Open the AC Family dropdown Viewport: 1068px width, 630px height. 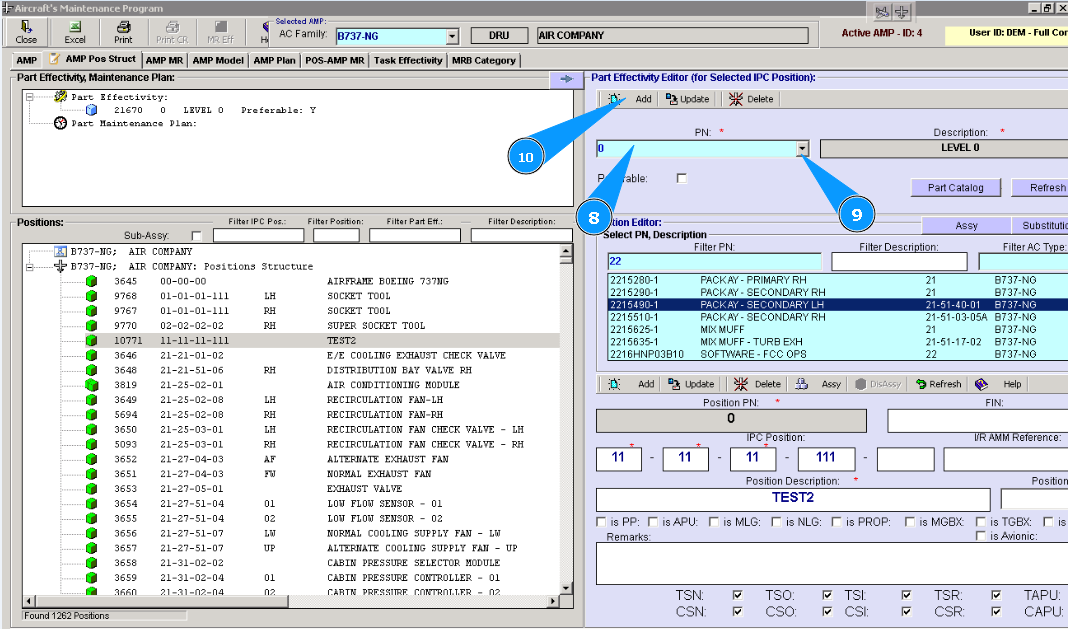[451, 36]
